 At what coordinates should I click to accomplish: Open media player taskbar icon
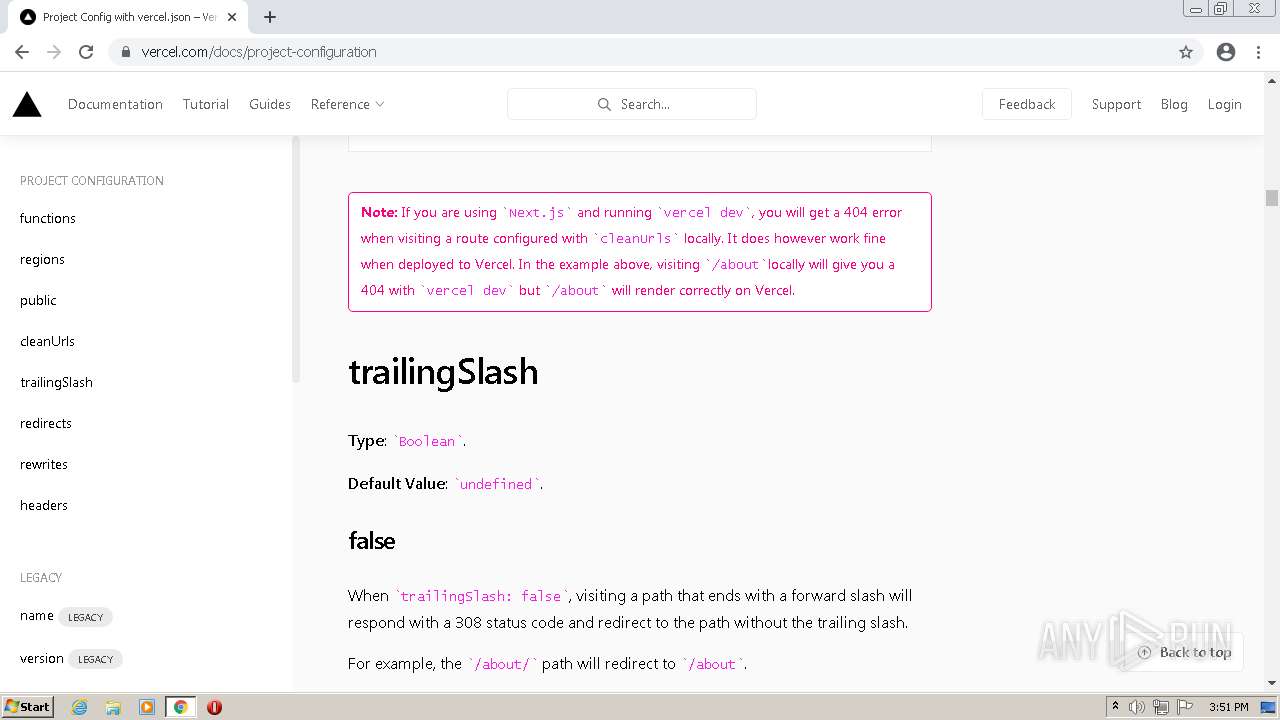point(147,707)
